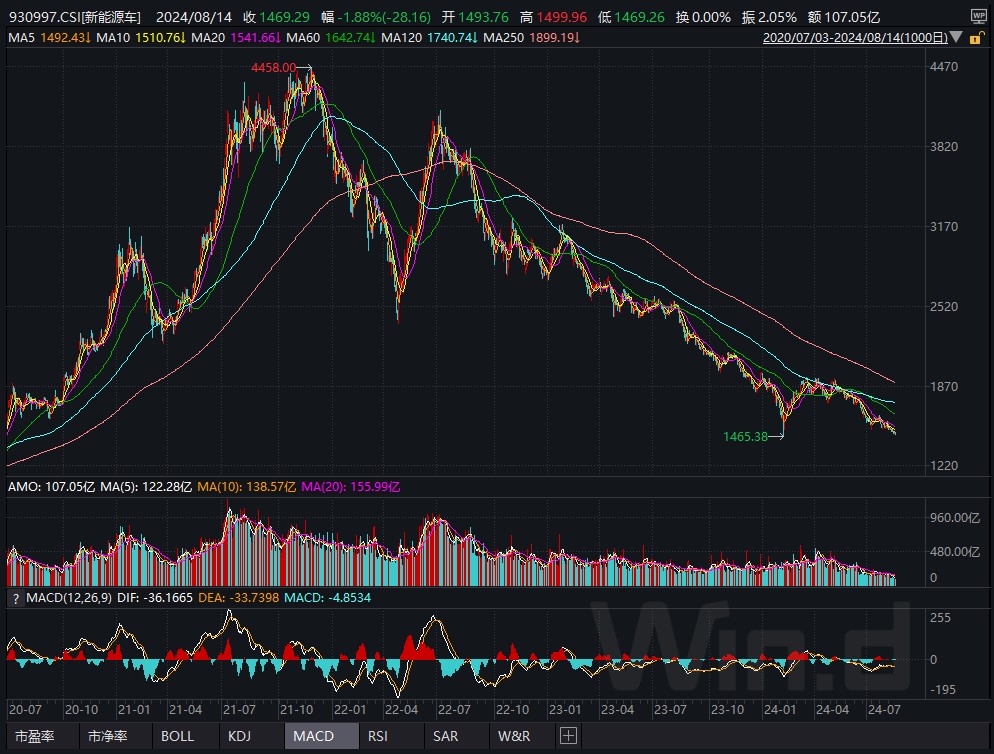Image resolution: width=994 pixels, height=754 pixels.
Task: Toggle the orange unlock padlock icon
Action: pyautogui.click(x=976, y=38)
